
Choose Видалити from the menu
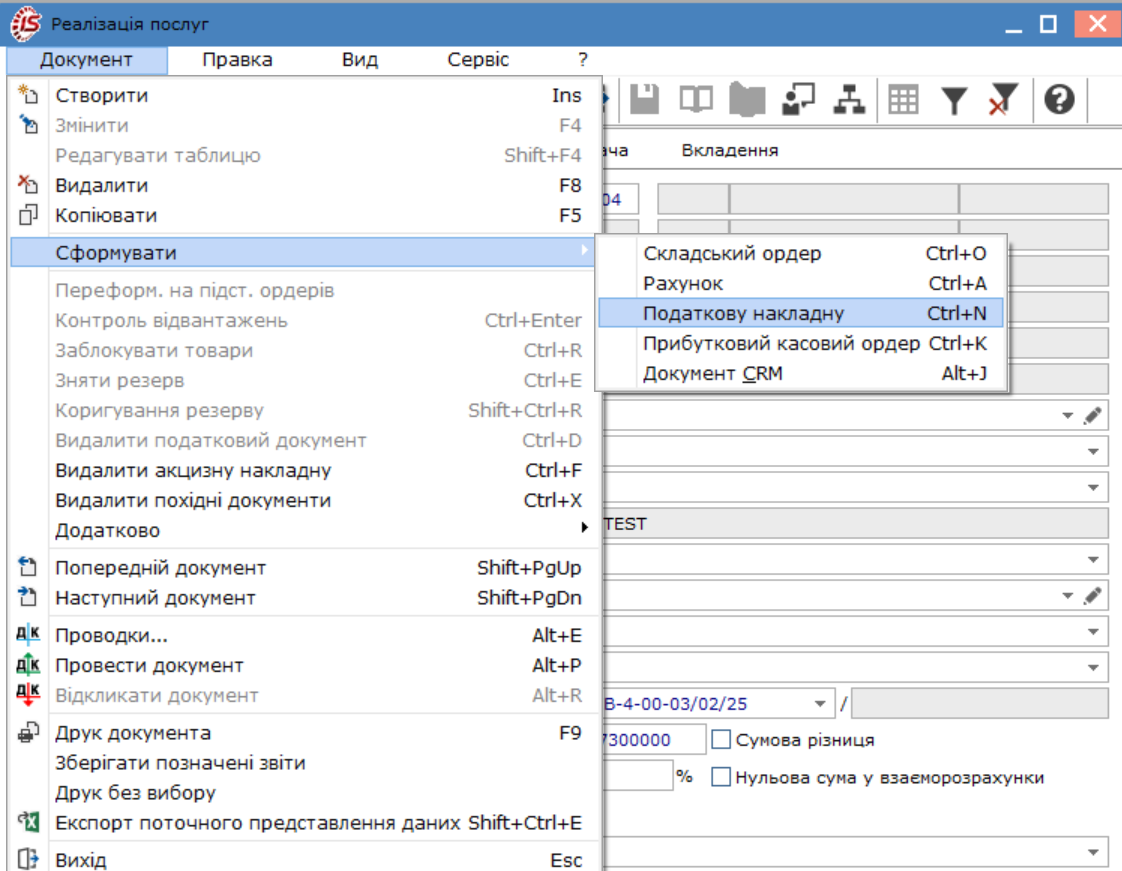tap(303, 185)
